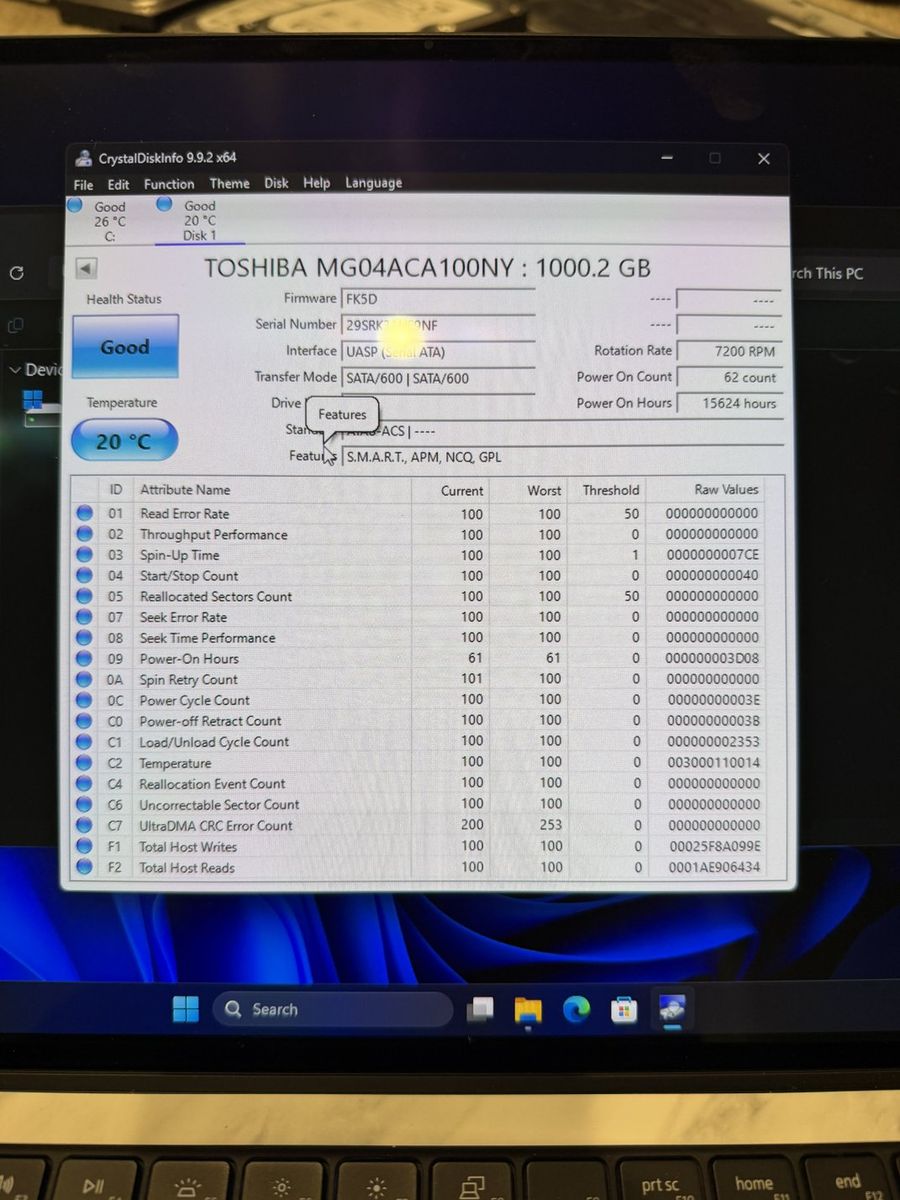Viewport: 900px width, 1200px height.
Task: Select the Disk 1 tab at 20 °C
Action: pos(199,220)
